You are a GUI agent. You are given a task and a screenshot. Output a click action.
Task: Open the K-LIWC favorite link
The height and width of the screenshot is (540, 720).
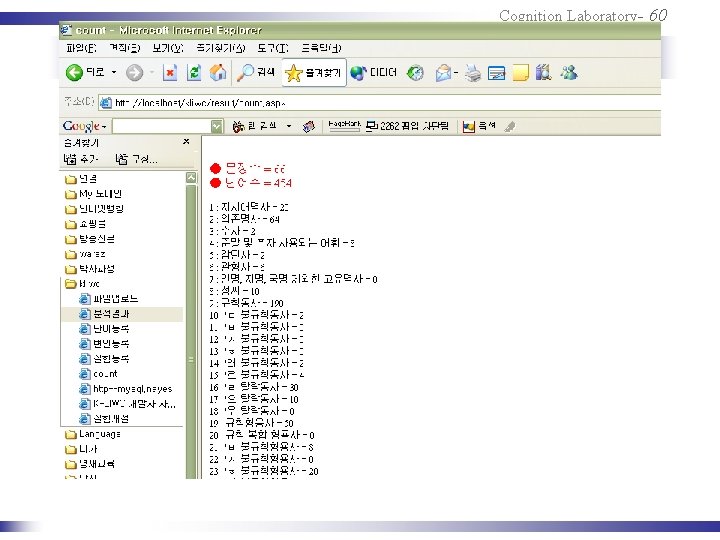[x=127, y=404]
